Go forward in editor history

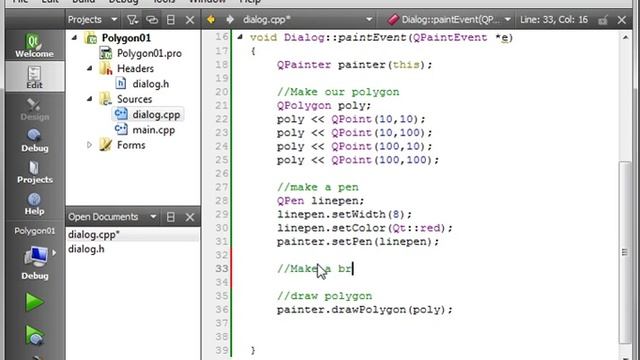coord(230,20)
